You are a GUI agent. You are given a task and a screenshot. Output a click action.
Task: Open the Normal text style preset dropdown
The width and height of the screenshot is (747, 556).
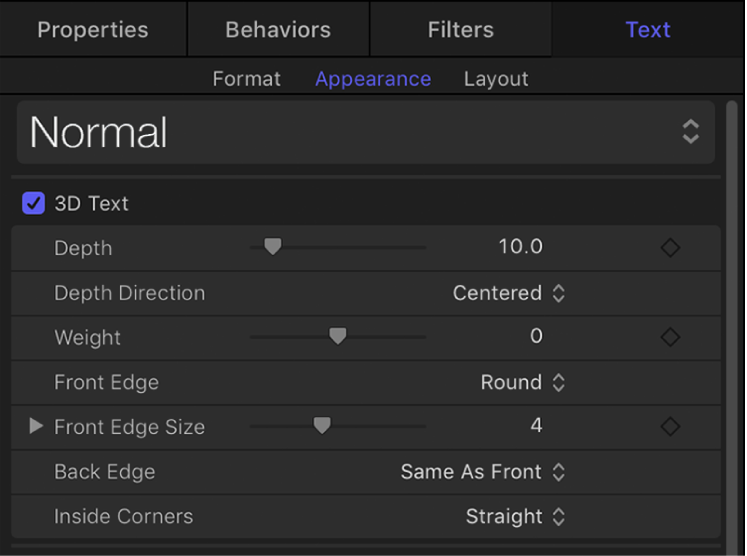366,132
